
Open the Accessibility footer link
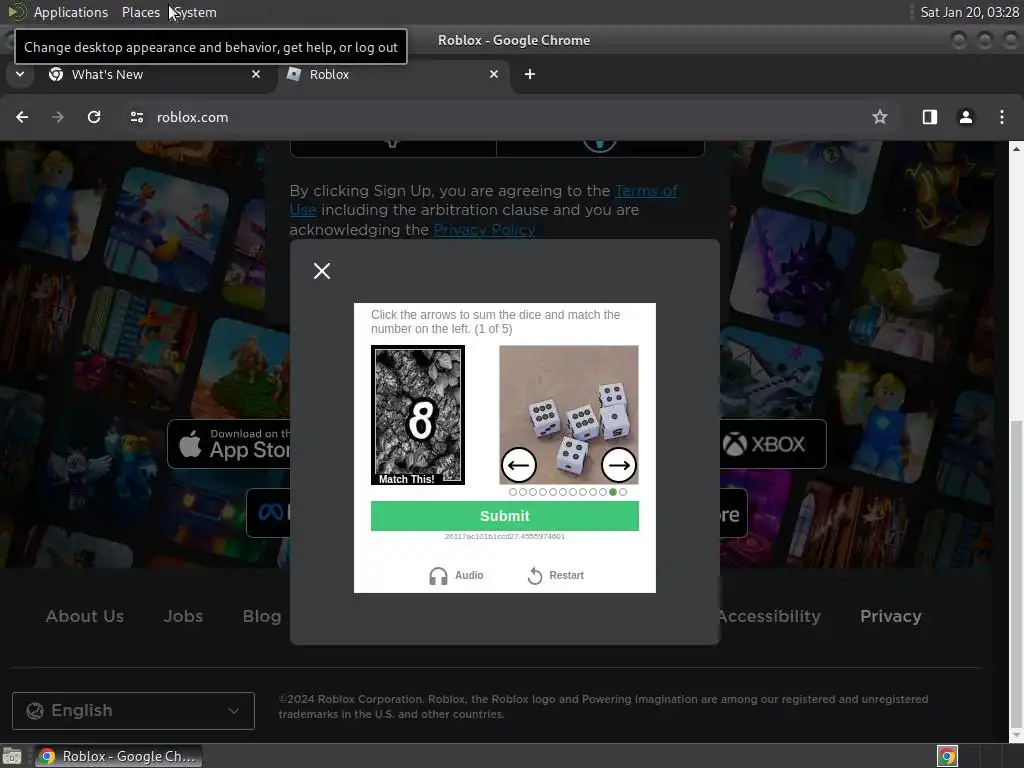(769, 616)
